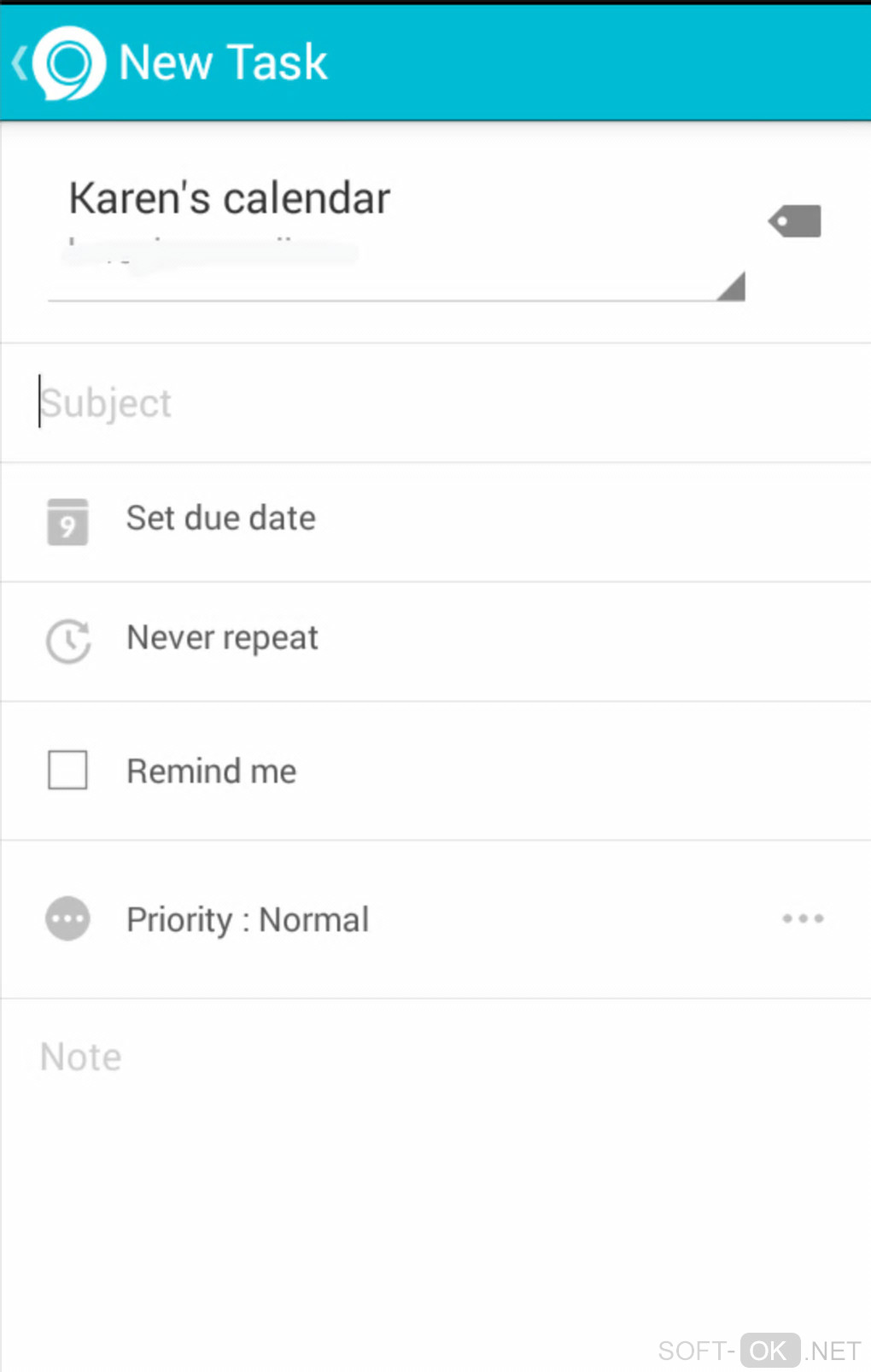Tap Set due date
The width and height of the screenshot is (871, 1372).
tap(221, 519)
